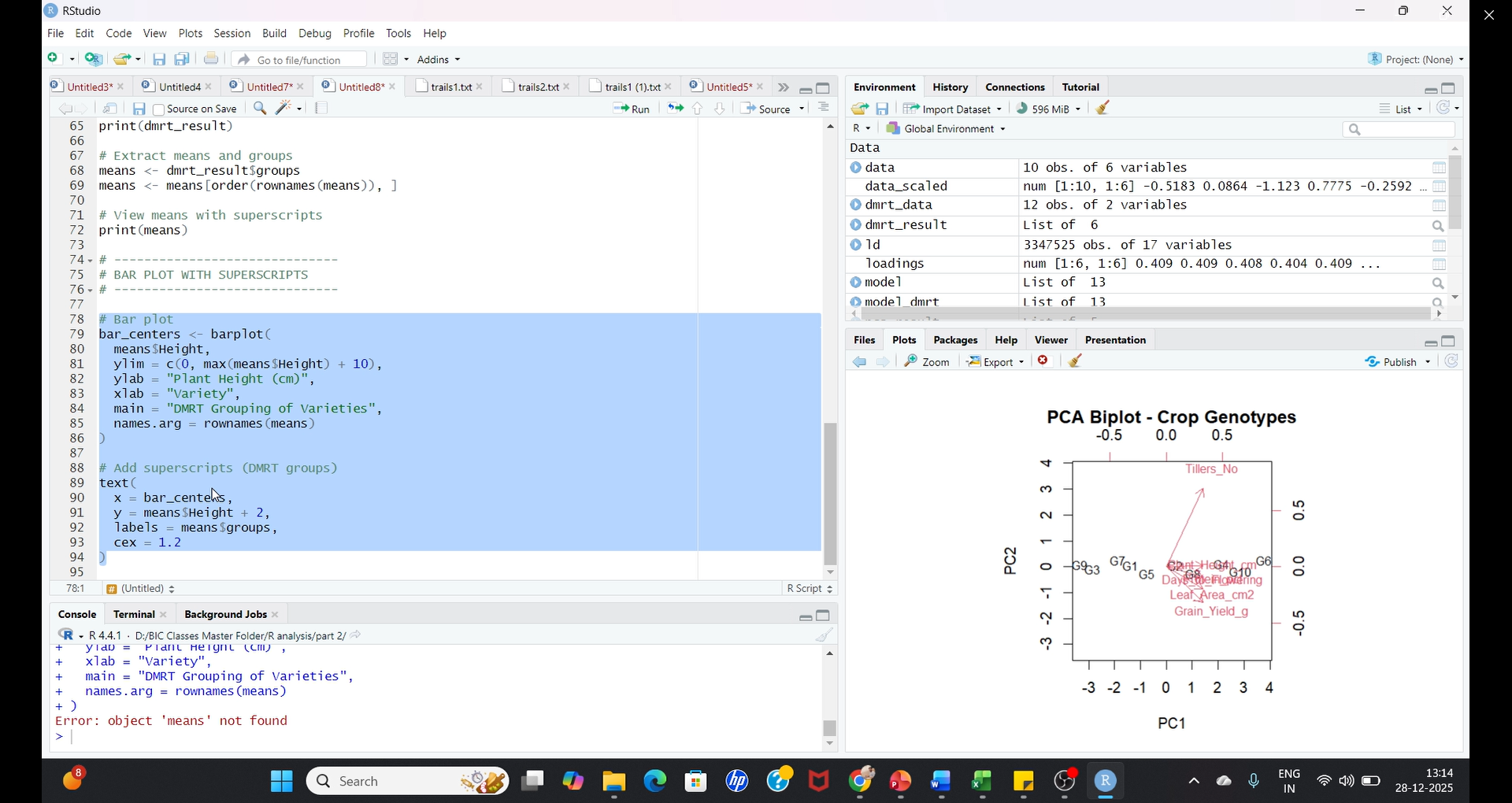Click the Source button
The width and height of the screenshot is (1512, 803).
click(x=768, y=109)
